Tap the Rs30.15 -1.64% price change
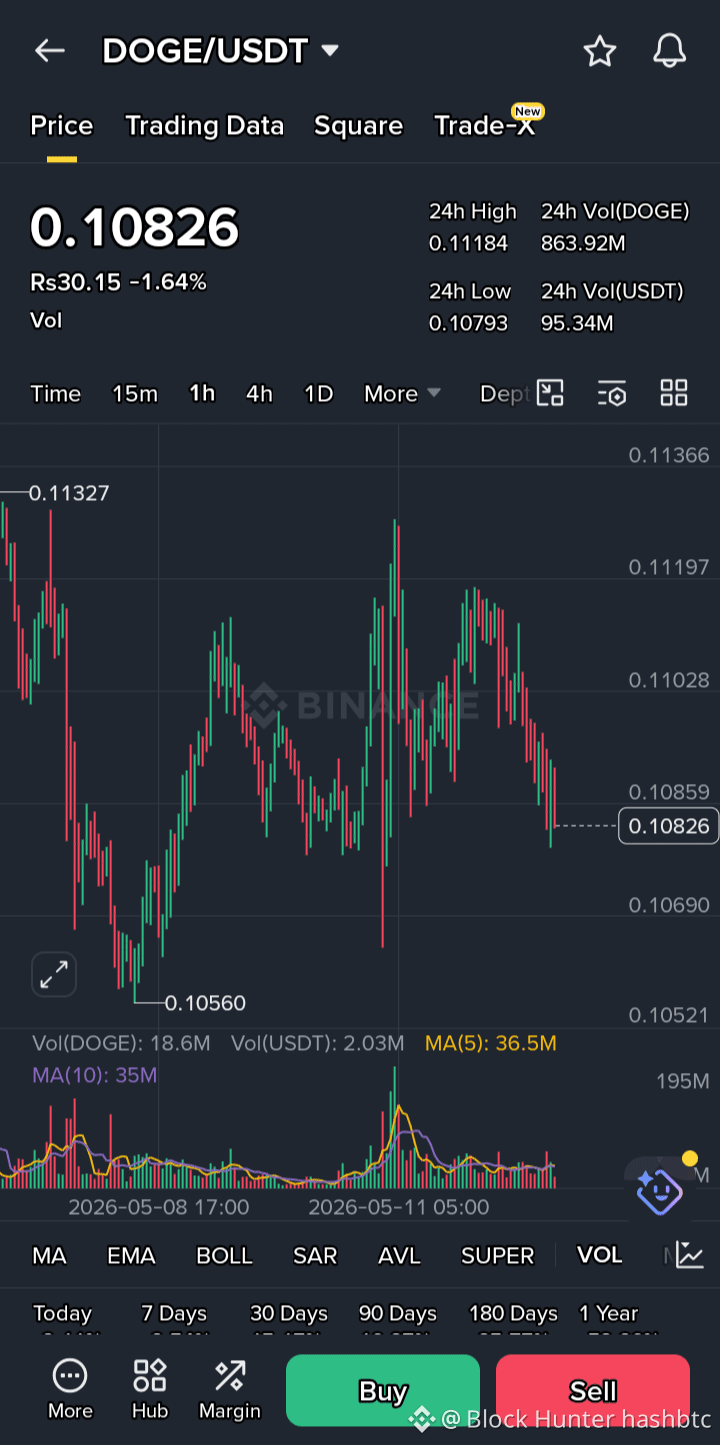Screen dimensions: 720x1445 (x=118, y=283)
